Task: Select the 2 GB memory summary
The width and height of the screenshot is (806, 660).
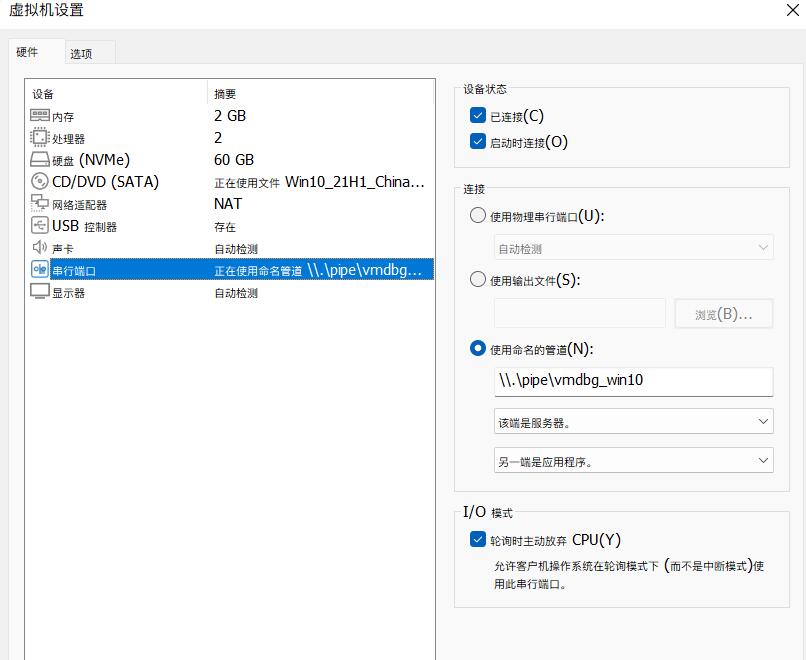Action: pos(230,116)
